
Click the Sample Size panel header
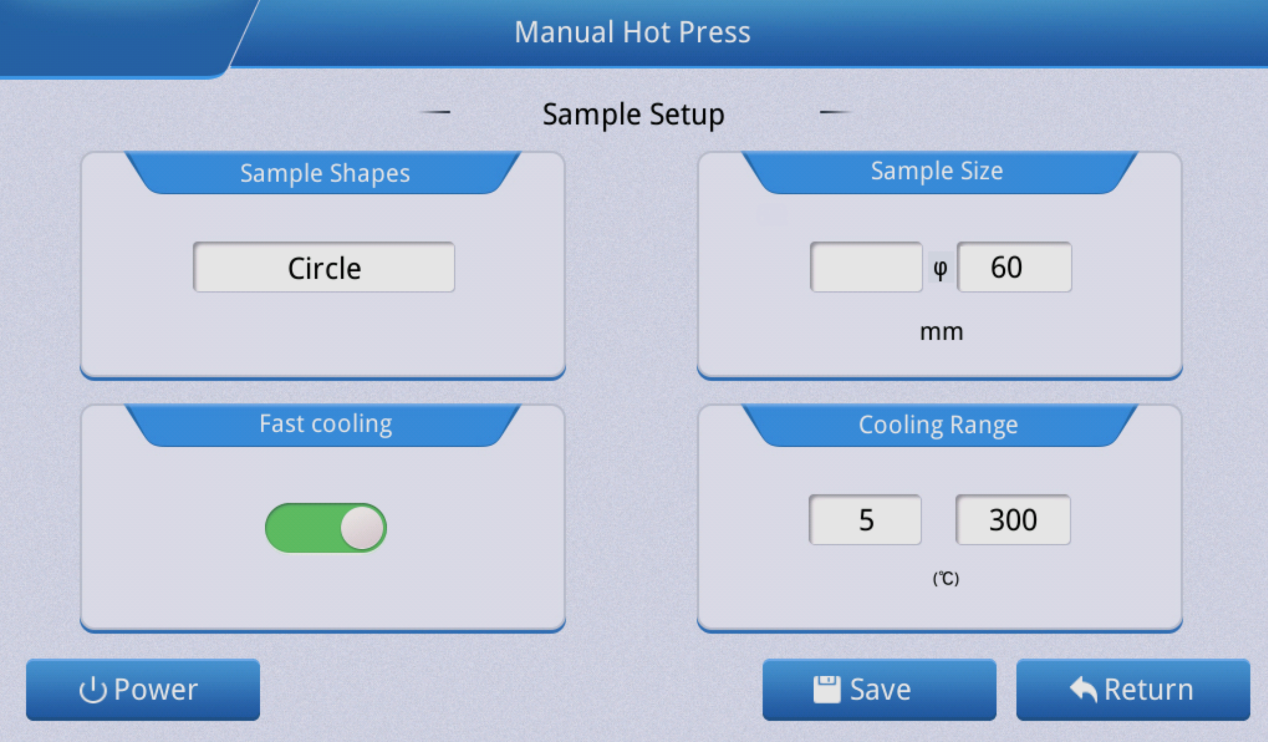coord(937,172)
